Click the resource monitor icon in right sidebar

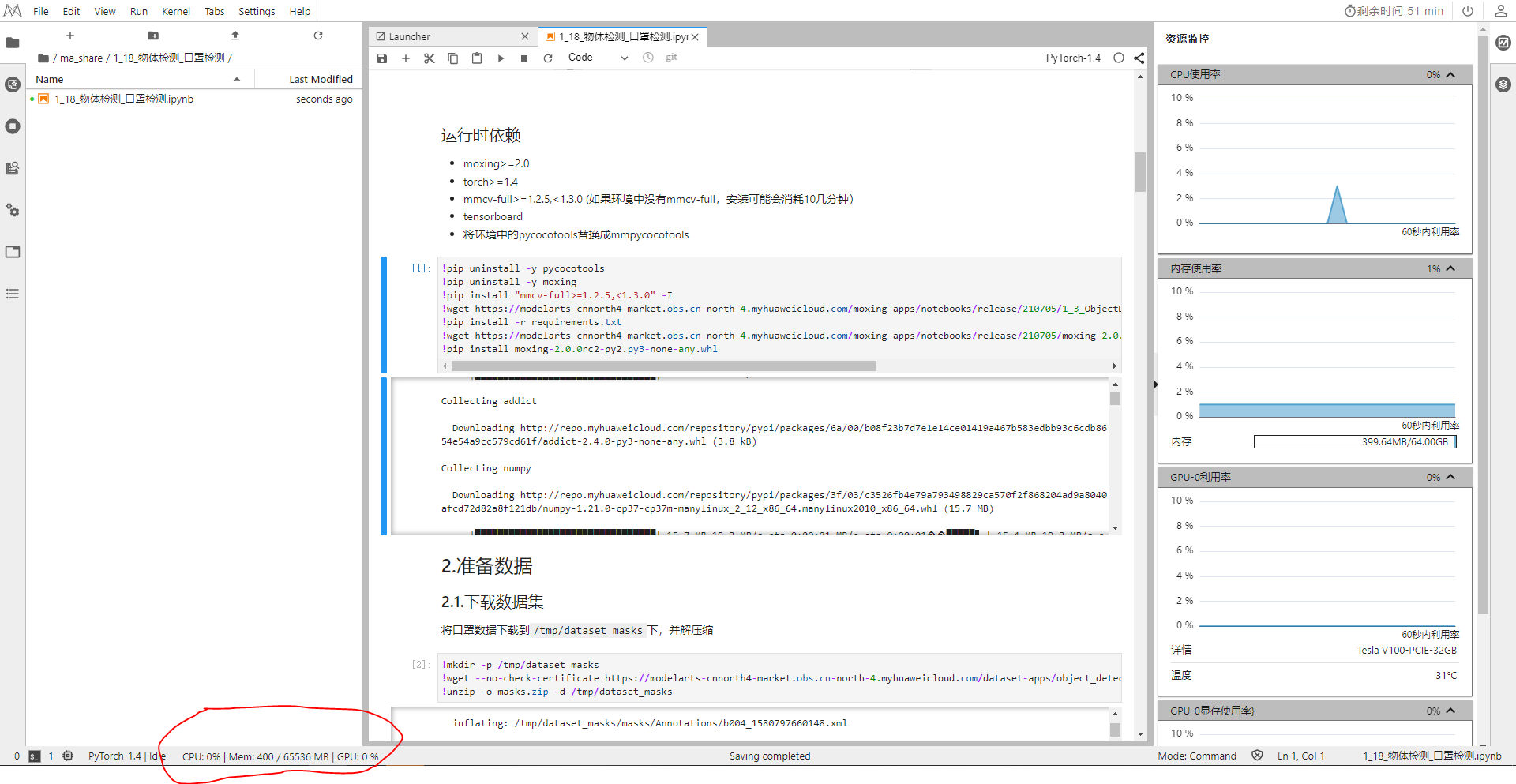[x=1503, y=43]
